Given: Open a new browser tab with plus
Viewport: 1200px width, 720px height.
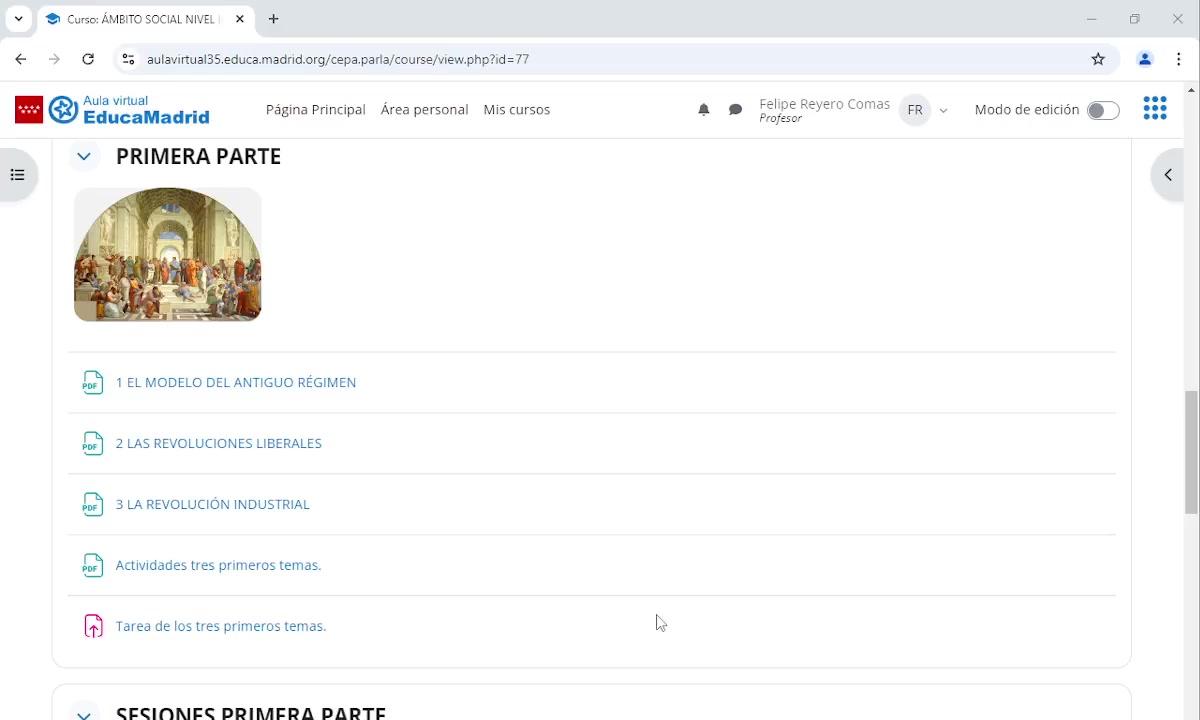Looking at the screenshot, I should coord(273,19).
